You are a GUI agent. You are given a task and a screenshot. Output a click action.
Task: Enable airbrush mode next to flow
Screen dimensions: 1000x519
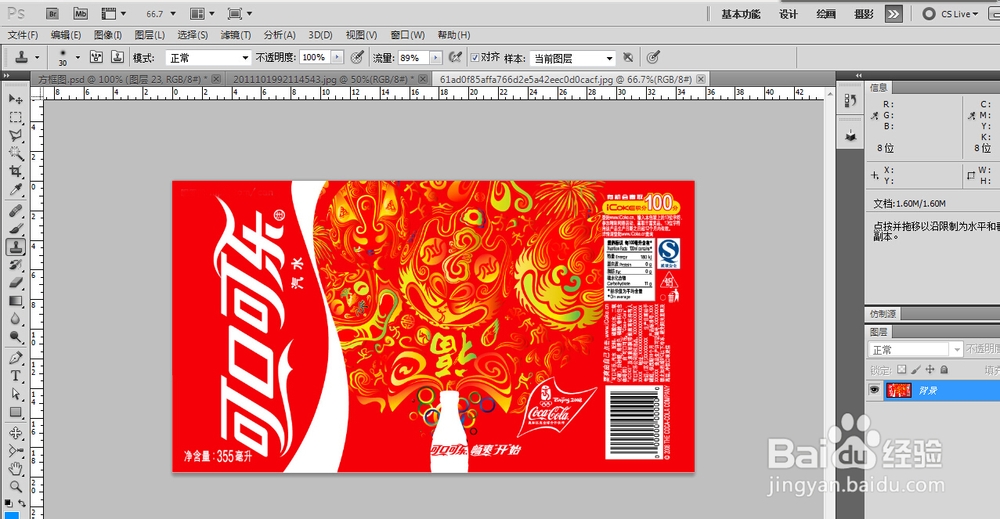455,58
